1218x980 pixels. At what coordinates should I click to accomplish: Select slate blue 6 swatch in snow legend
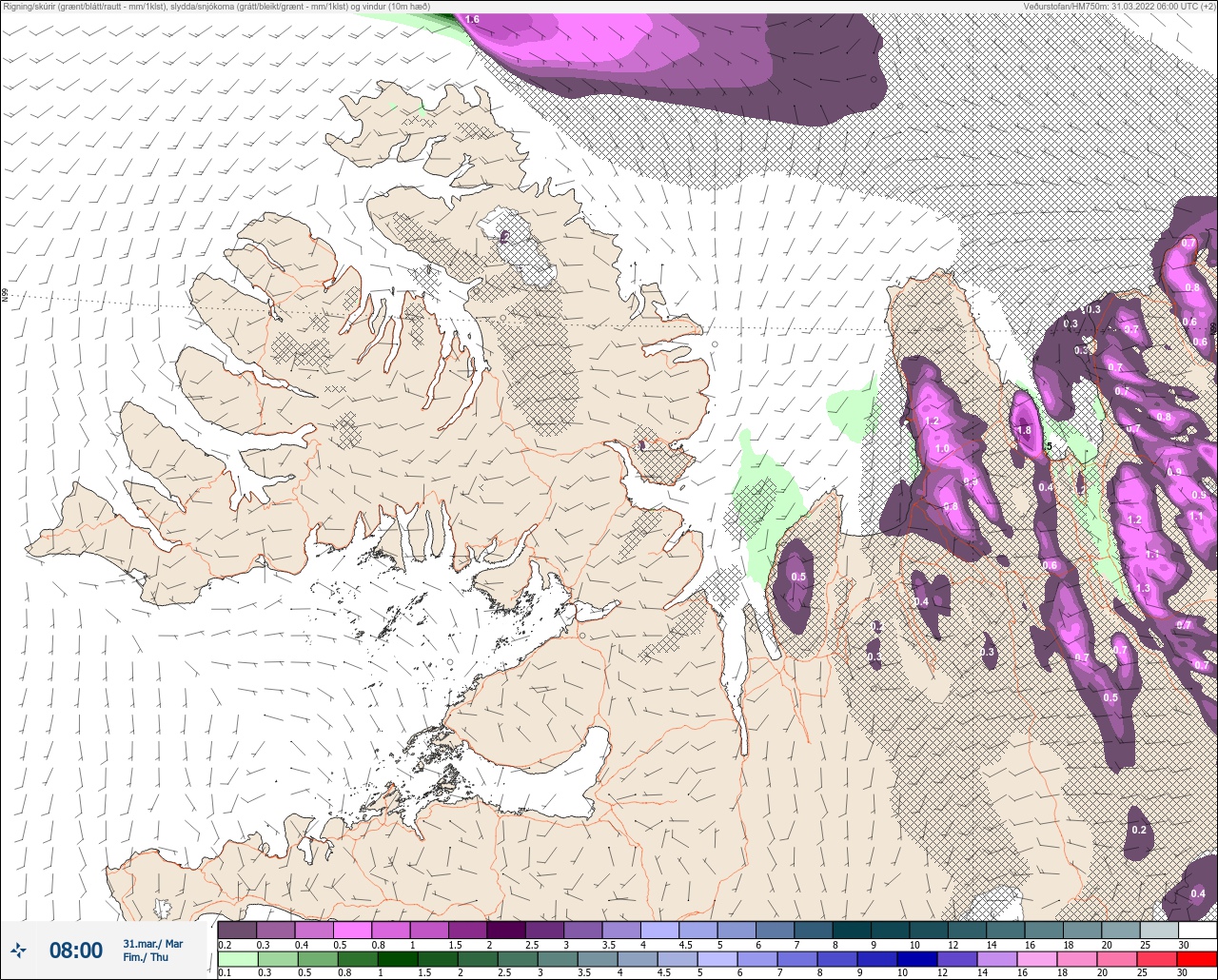pyautogui.click(x=775, y=930)
